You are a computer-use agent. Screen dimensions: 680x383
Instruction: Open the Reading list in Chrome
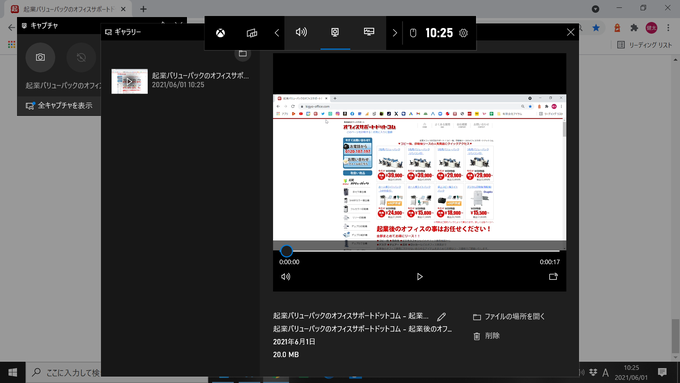644,45
